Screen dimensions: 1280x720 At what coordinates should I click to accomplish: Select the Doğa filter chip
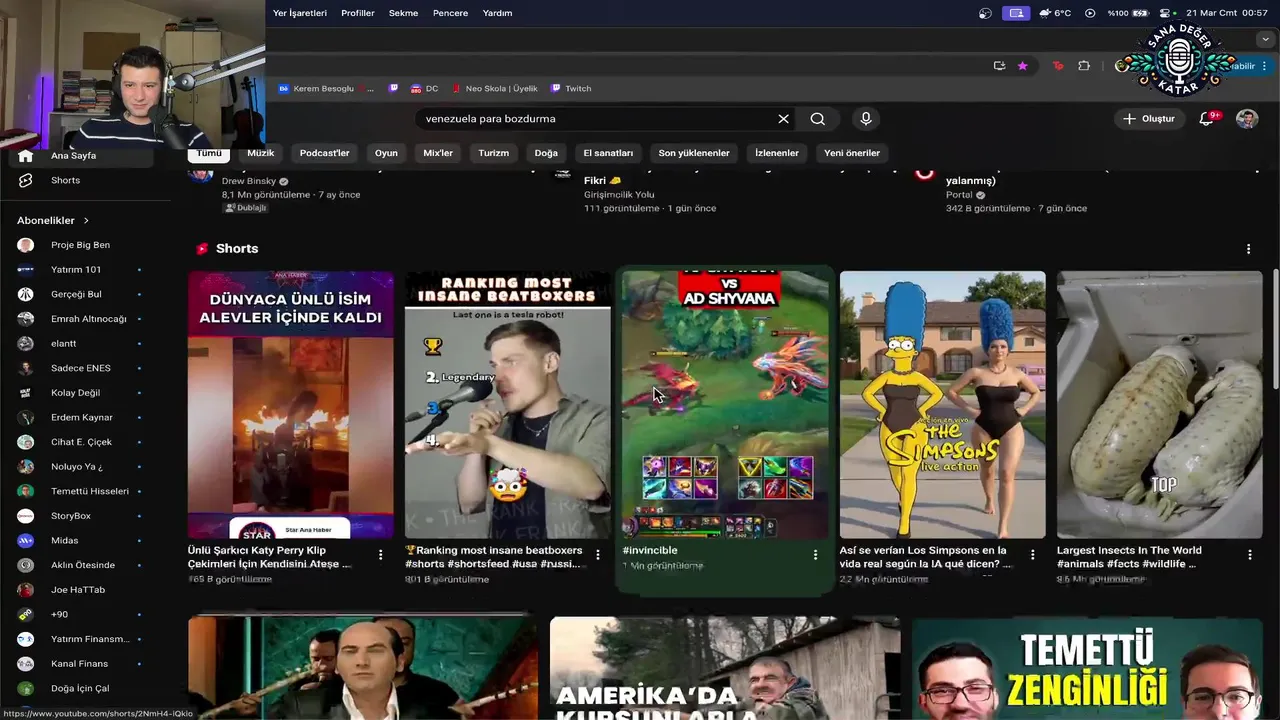click(546, 153)
